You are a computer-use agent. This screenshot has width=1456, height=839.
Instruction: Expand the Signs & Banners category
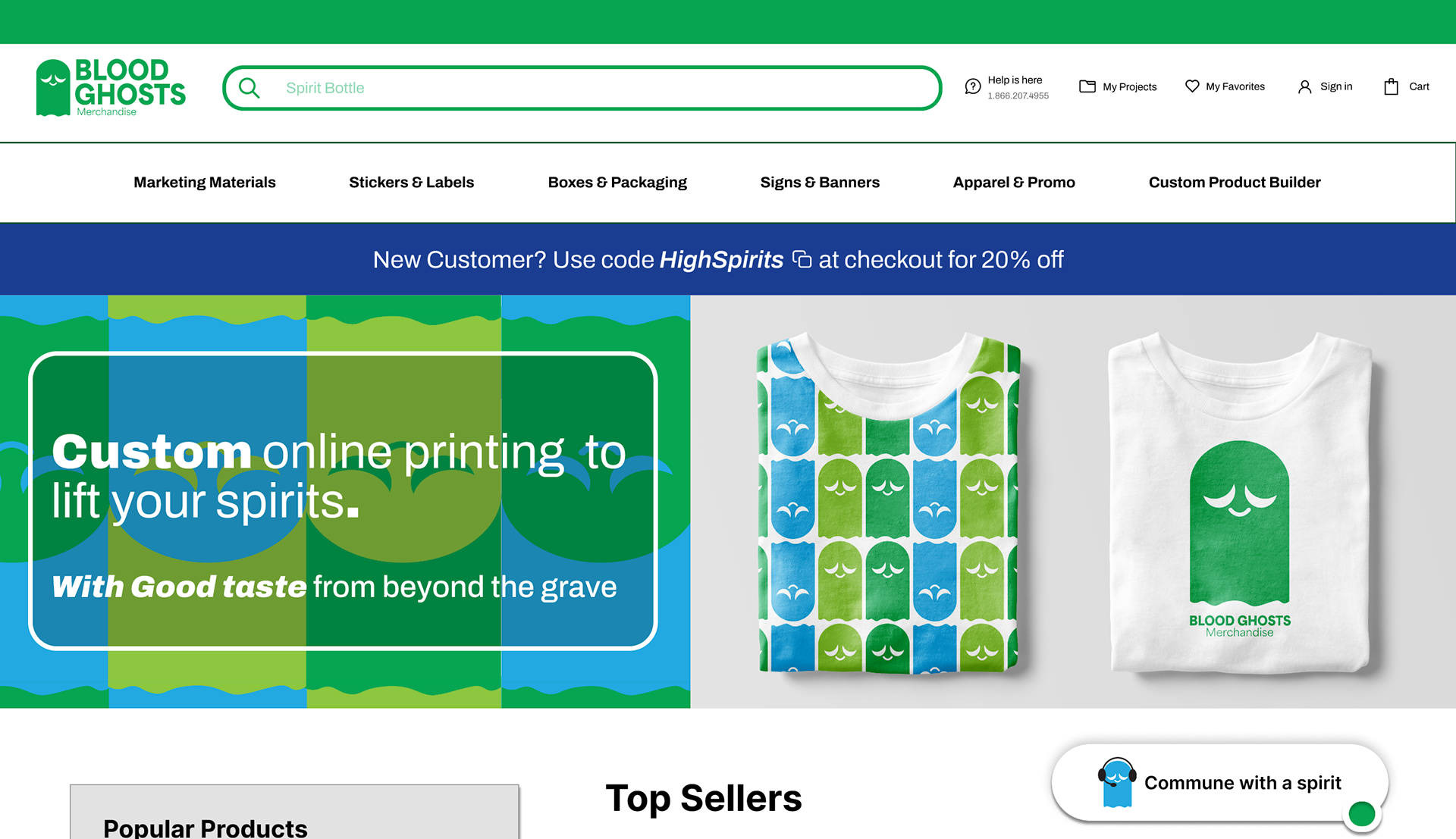tap(820, 183)
